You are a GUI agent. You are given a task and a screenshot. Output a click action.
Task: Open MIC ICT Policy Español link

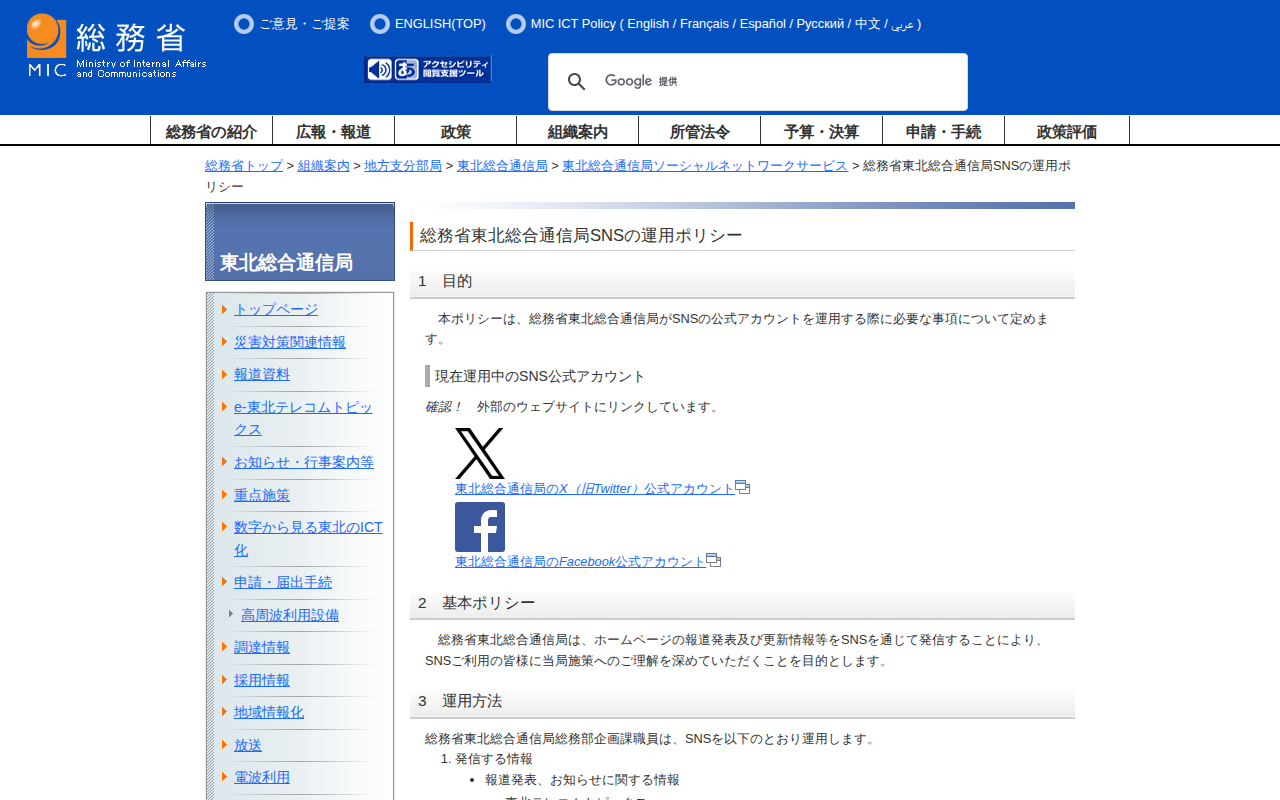pyautogui.click(x=763, y=24)
